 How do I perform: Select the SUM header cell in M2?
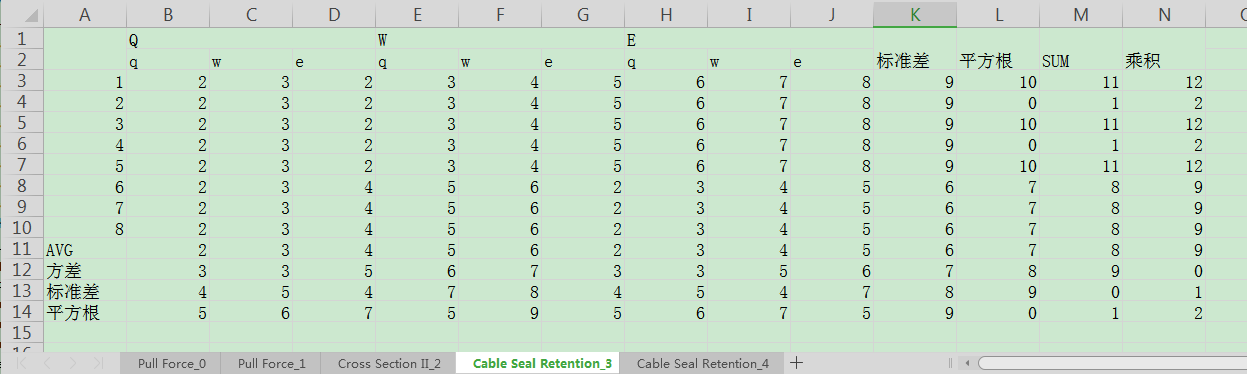point(1081,61)
